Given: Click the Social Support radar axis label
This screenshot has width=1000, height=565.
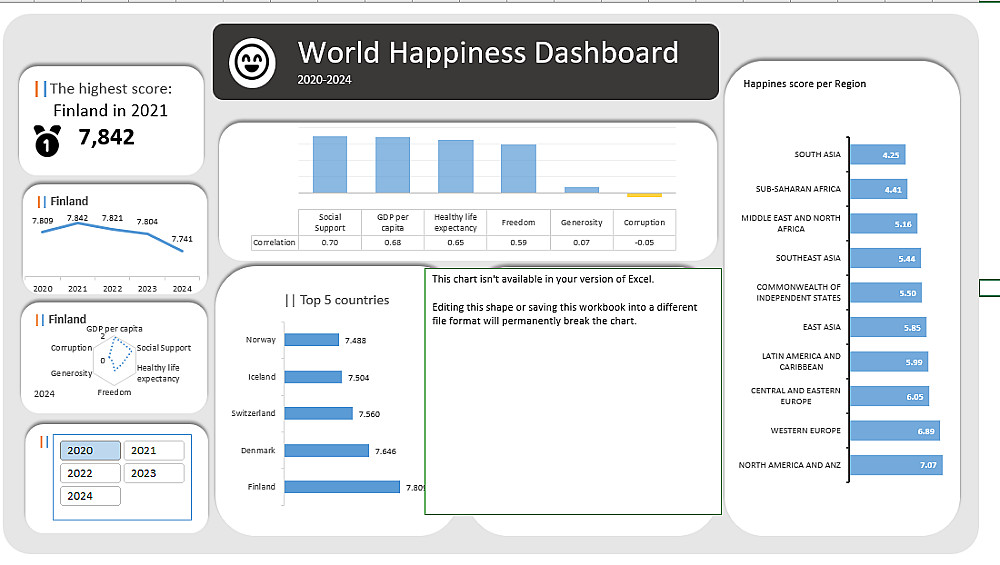Looking at the screenshot, I should tap(164, 348).
